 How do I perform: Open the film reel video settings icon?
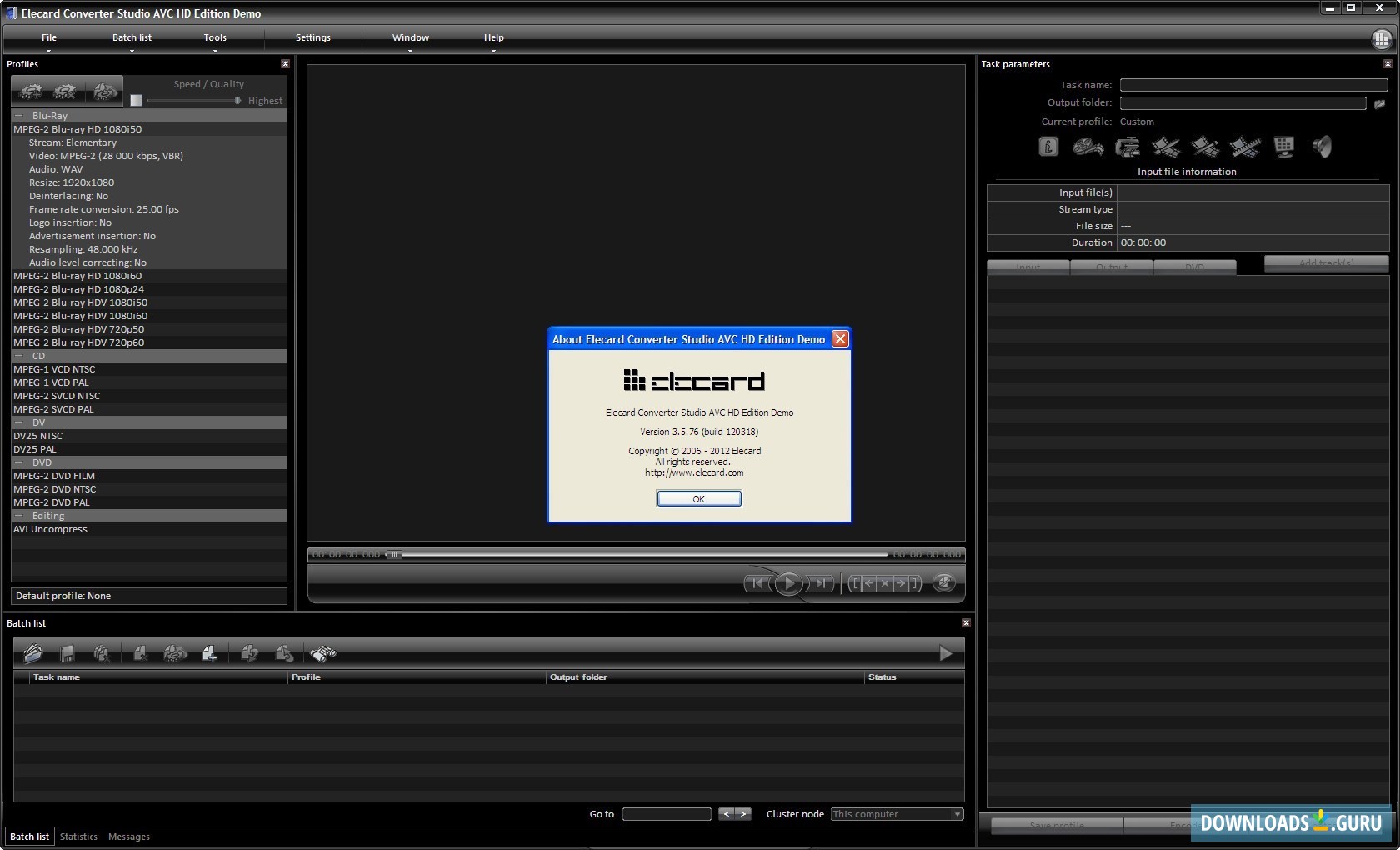click(x=1087, y=147)
